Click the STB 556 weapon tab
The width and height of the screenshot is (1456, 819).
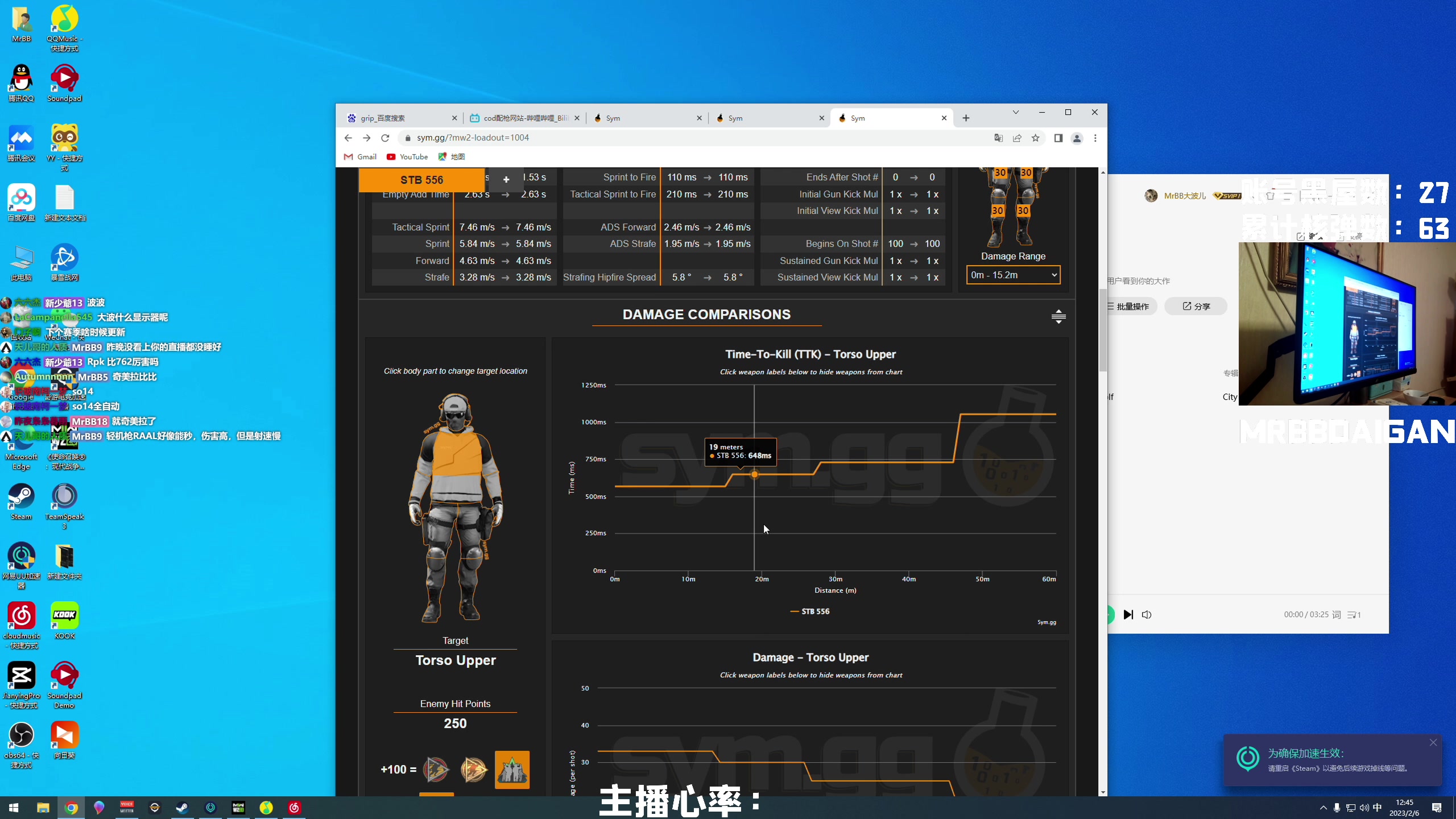click(x=421, y=180)
